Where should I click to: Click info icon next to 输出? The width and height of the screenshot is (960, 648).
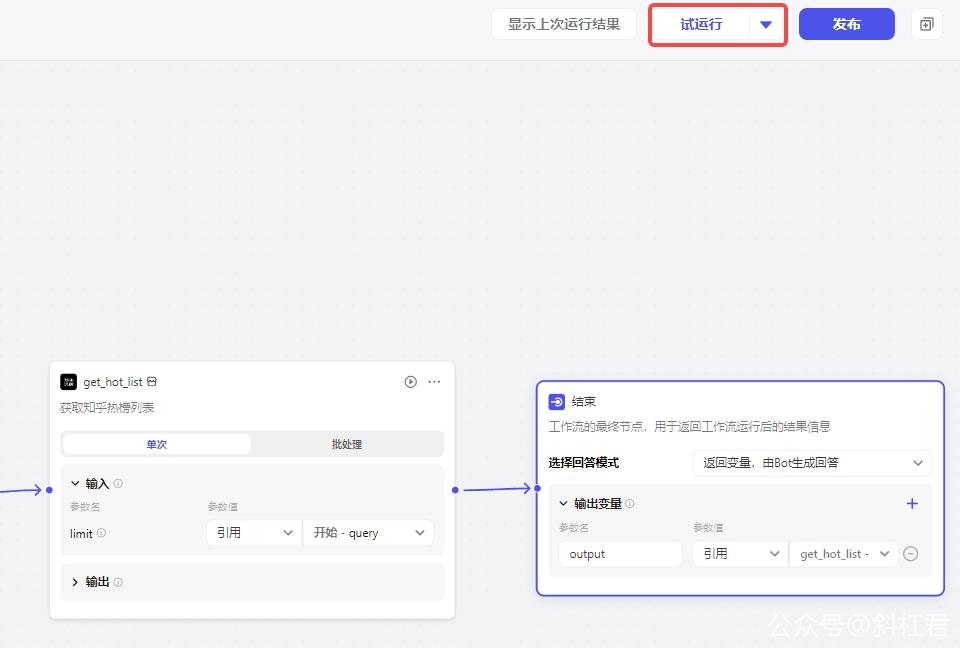(118, 582)
